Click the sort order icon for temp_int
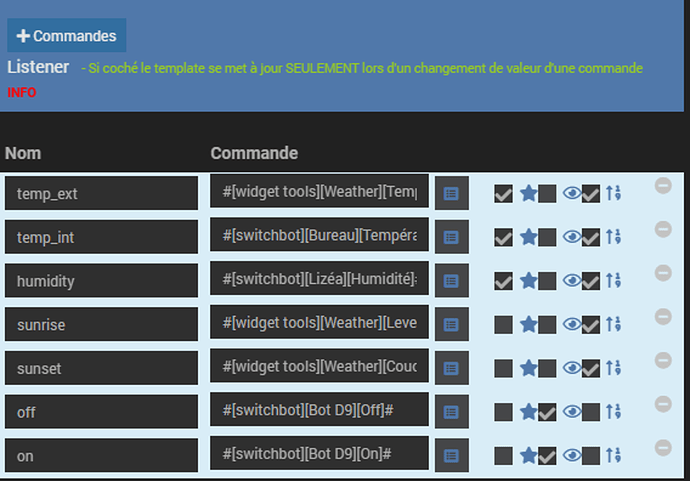The width and height of the screenshot is (690, 481). (x=613, y=237)
